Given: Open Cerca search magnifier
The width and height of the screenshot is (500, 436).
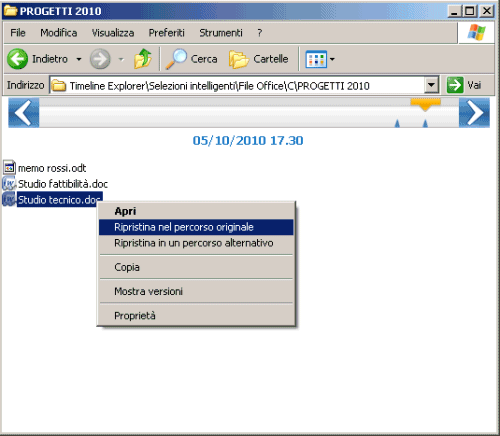Looking at the screenshot, I should tap(176, 59).
